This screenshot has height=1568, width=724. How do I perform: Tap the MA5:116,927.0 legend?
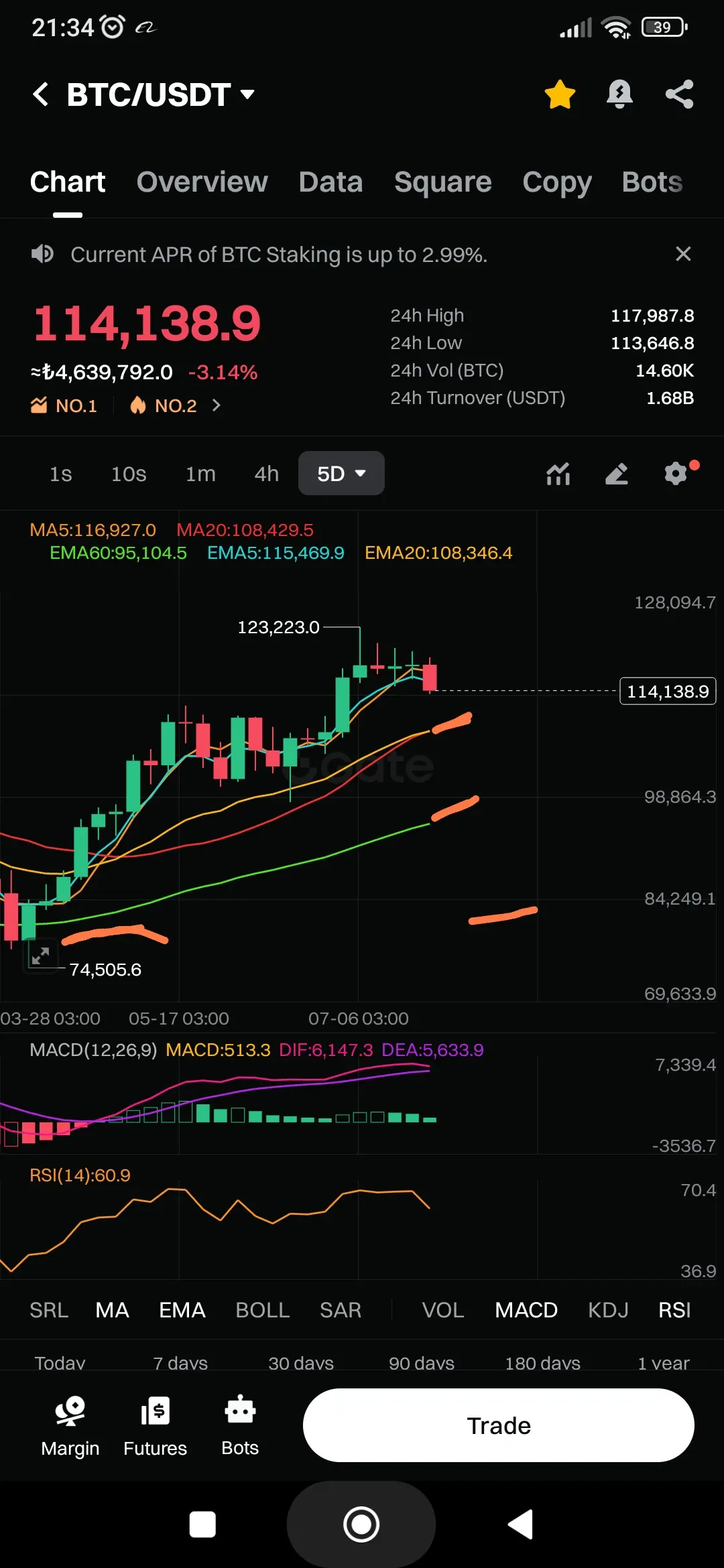pos(93,530)
